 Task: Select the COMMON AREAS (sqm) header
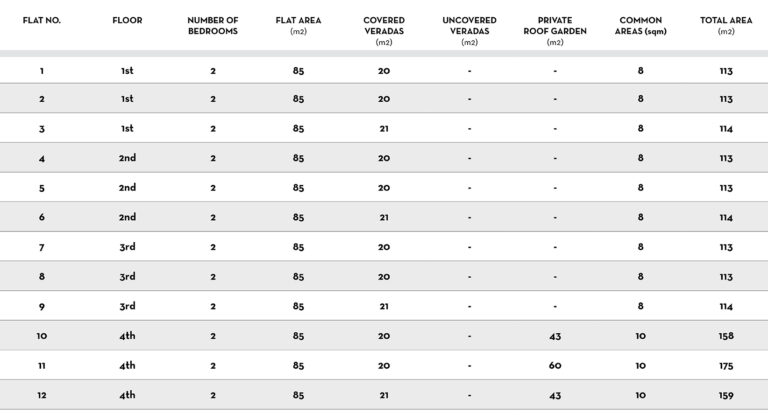pyautogui.click(x=640, y=25)
